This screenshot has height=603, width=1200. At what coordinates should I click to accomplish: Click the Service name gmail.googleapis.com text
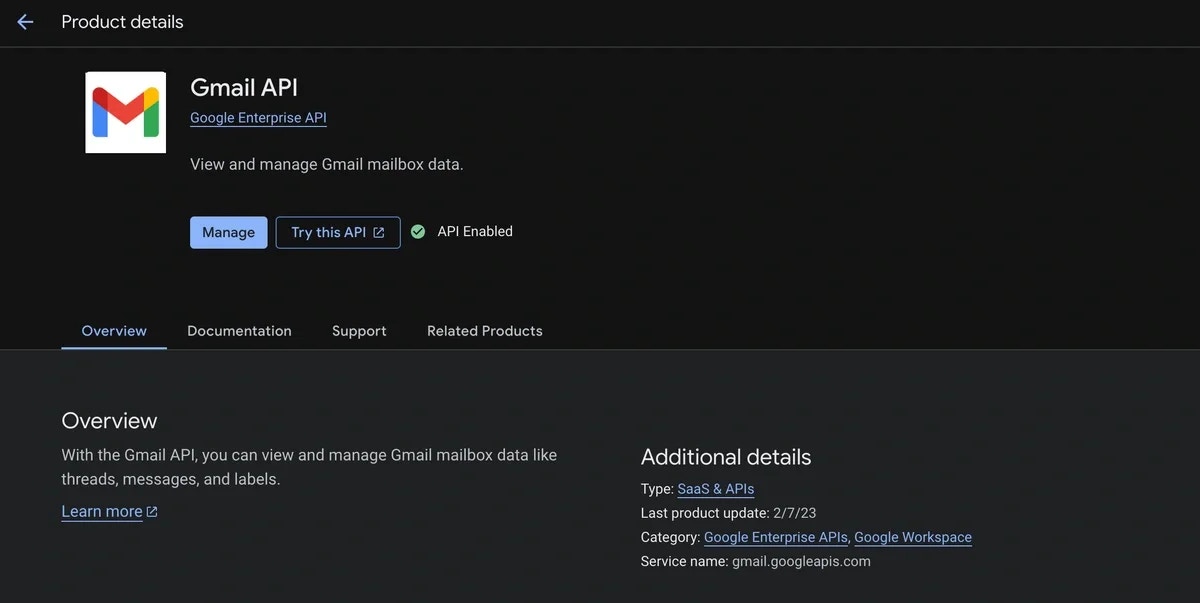[x=756, y=561]
